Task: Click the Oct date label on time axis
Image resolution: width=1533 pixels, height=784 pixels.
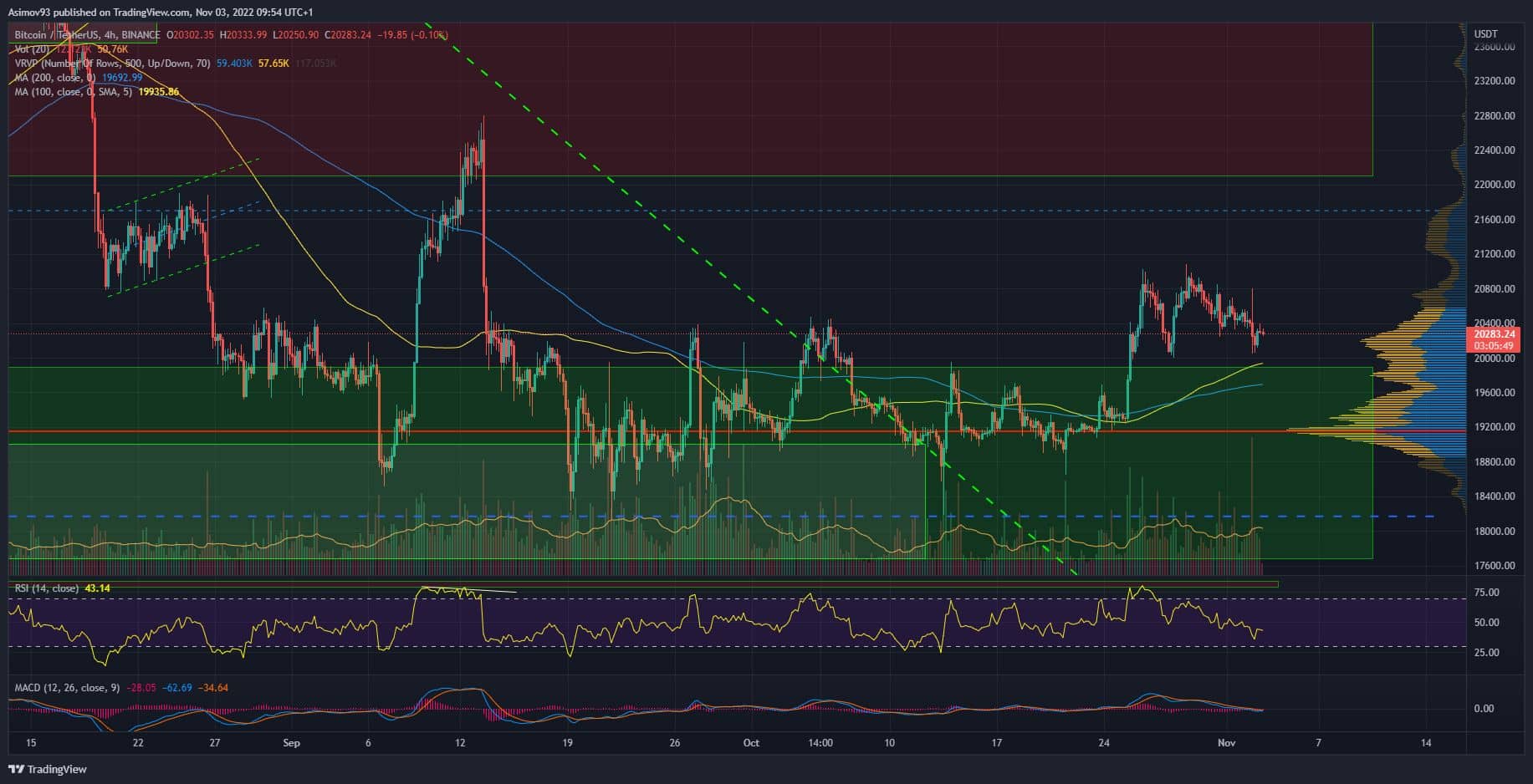Action: click(x=751, y=743)
